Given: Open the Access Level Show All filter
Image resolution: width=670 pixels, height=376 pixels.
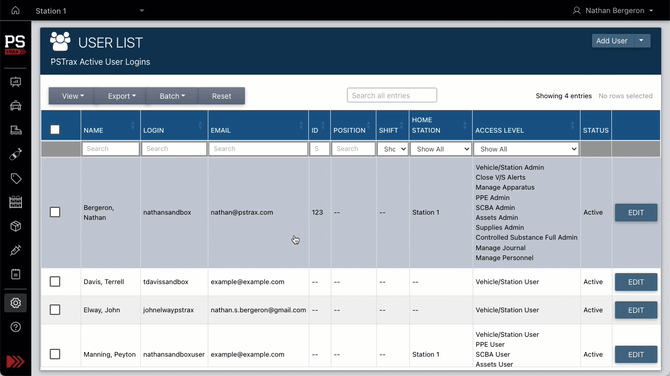Looking at the screenshot, I should [526, 149].
